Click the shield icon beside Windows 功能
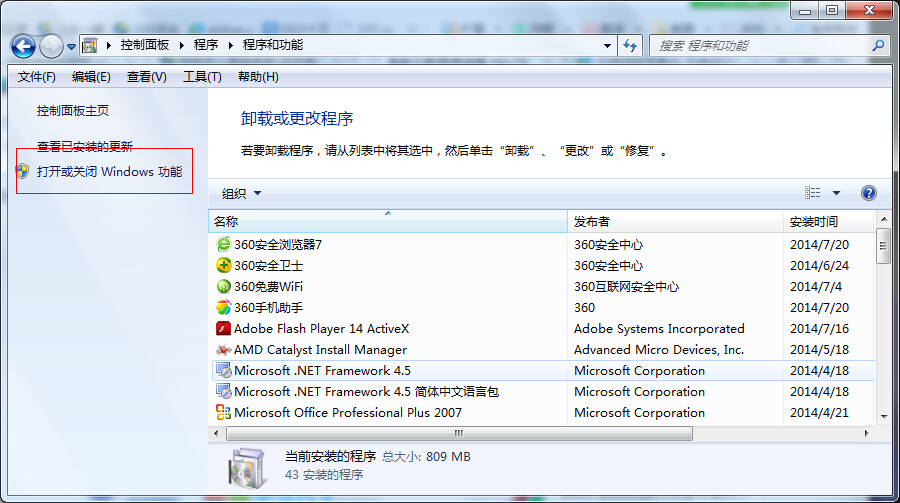 click(x=22, y=171)
